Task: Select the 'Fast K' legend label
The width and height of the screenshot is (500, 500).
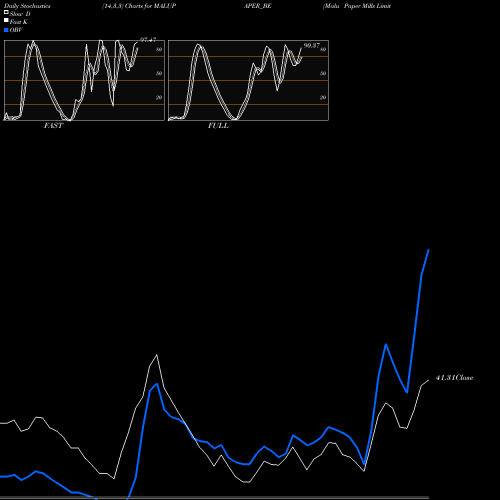Action: click(x=19, y=22)
